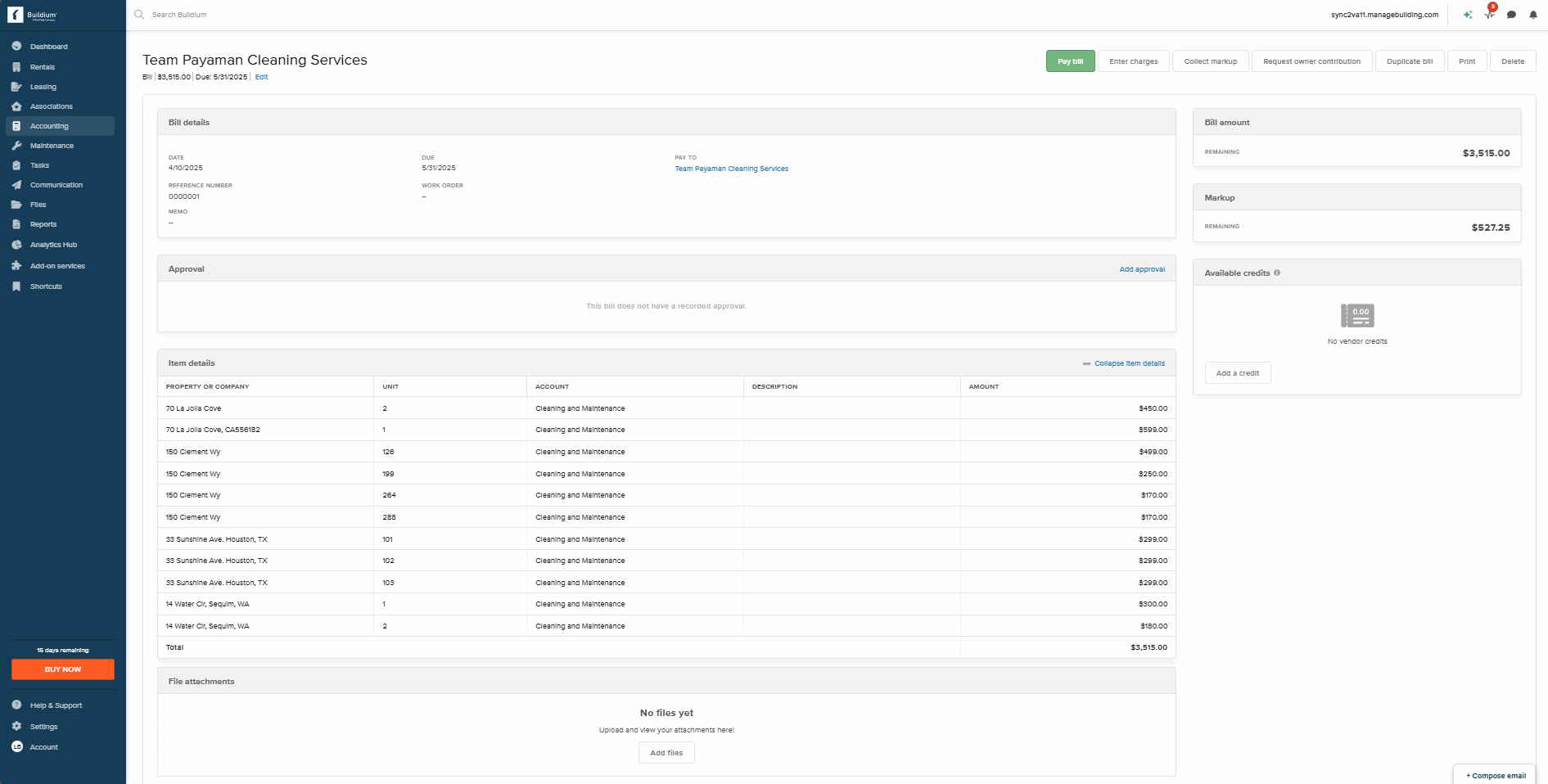Click the Collect markup button
Viewport: 1548px width, 784px height.
(x=1211, y=61)
